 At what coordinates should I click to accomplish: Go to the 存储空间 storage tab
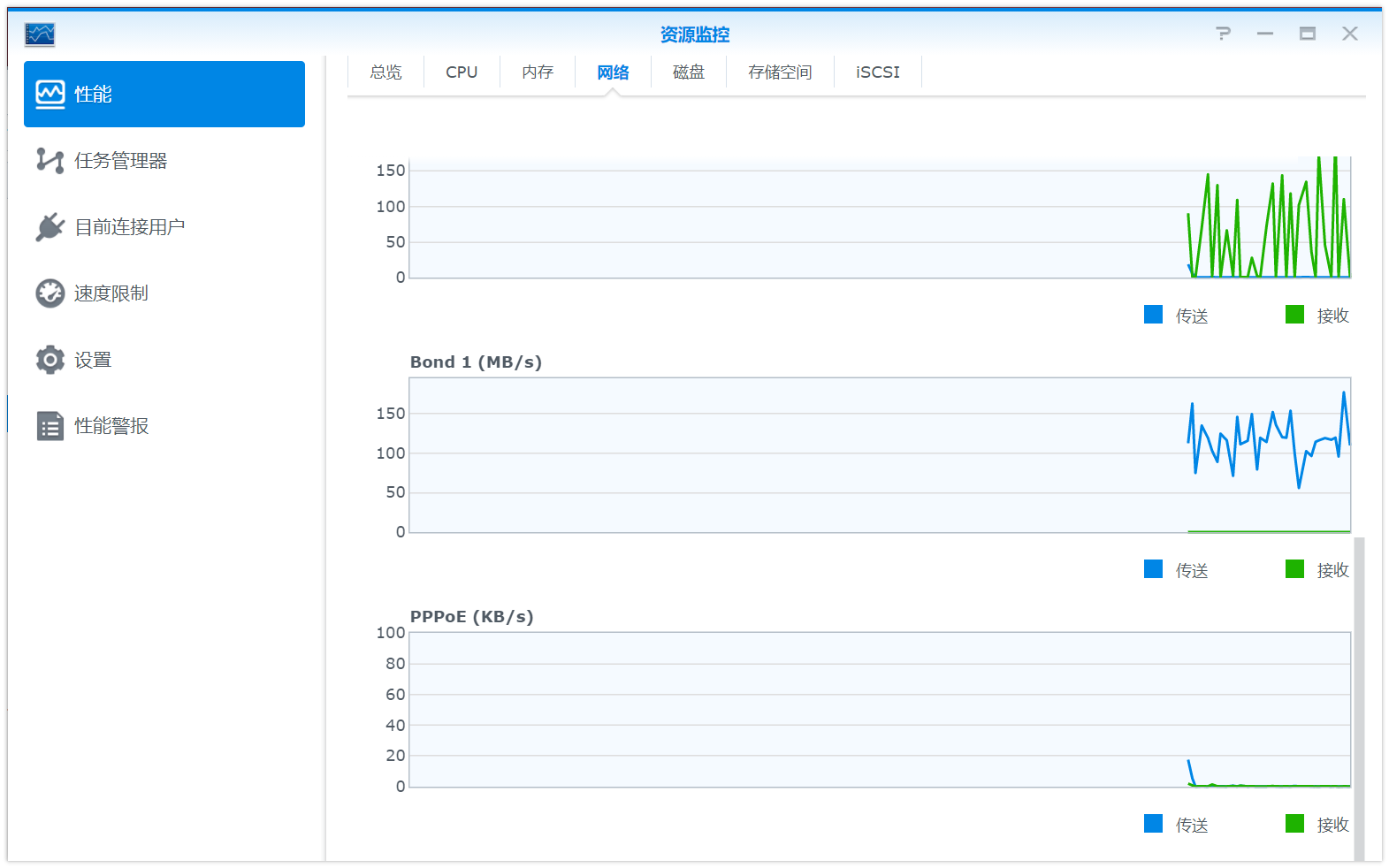coord(780,72)
